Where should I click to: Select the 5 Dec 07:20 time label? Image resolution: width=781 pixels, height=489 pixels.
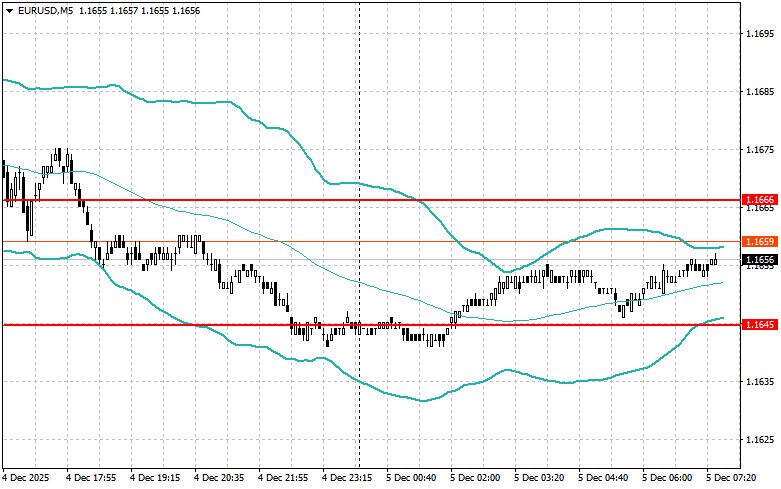731,478
